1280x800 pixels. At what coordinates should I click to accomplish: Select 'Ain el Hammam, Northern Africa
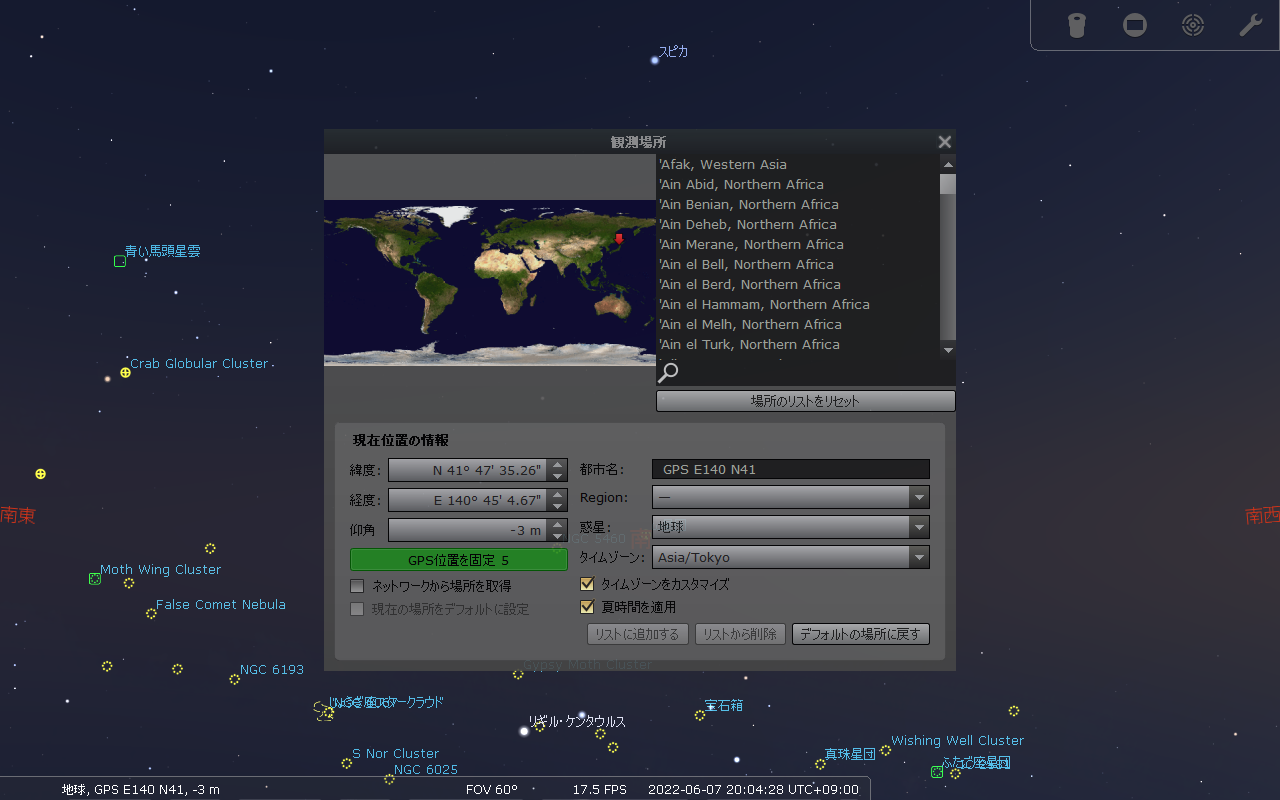(x=798, y=304)
